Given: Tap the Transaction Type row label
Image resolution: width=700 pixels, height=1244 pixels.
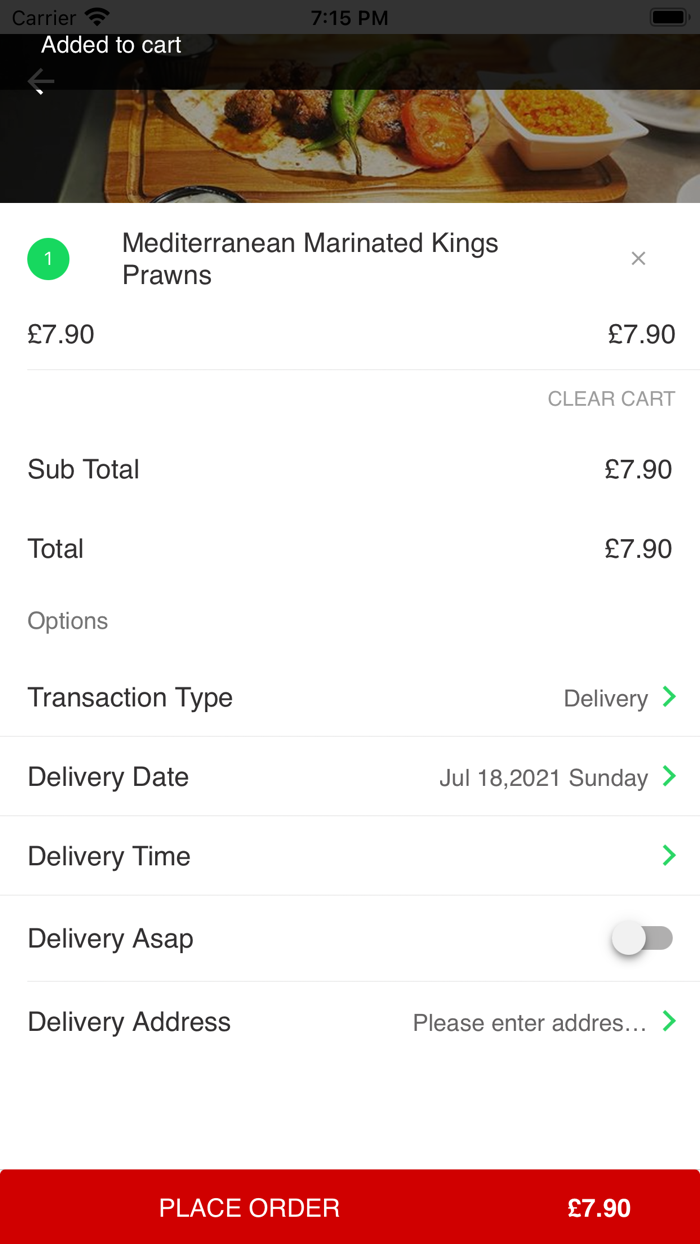Looking at the screenshot, I should click(130, 698).
